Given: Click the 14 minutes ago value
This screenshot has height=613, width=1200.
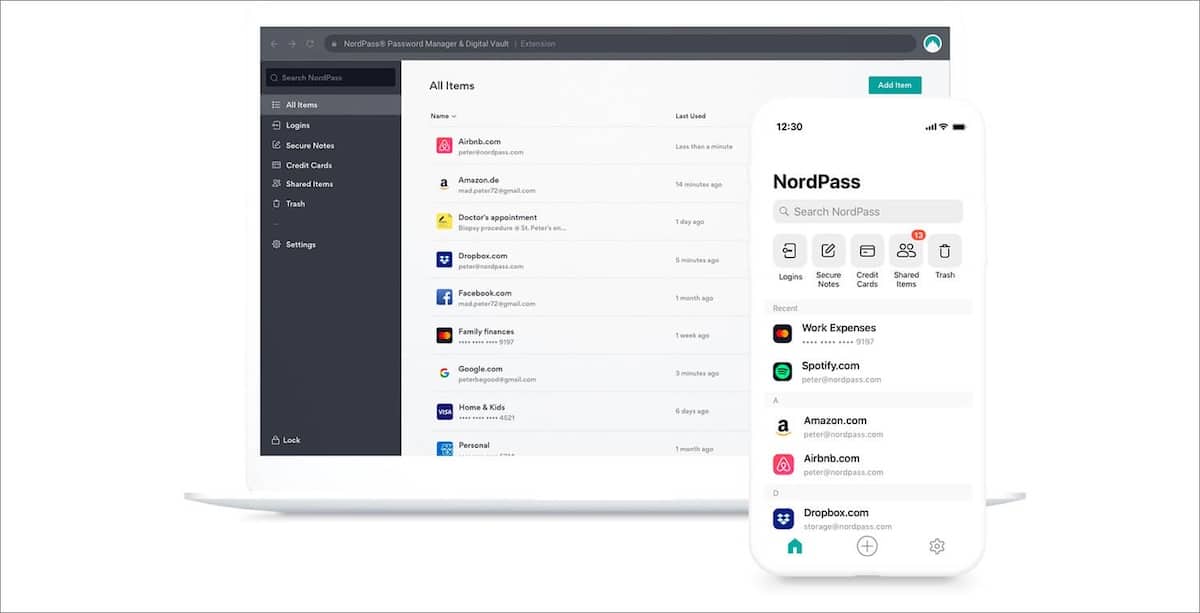Looking at the screenshot, I should [698, 184].
